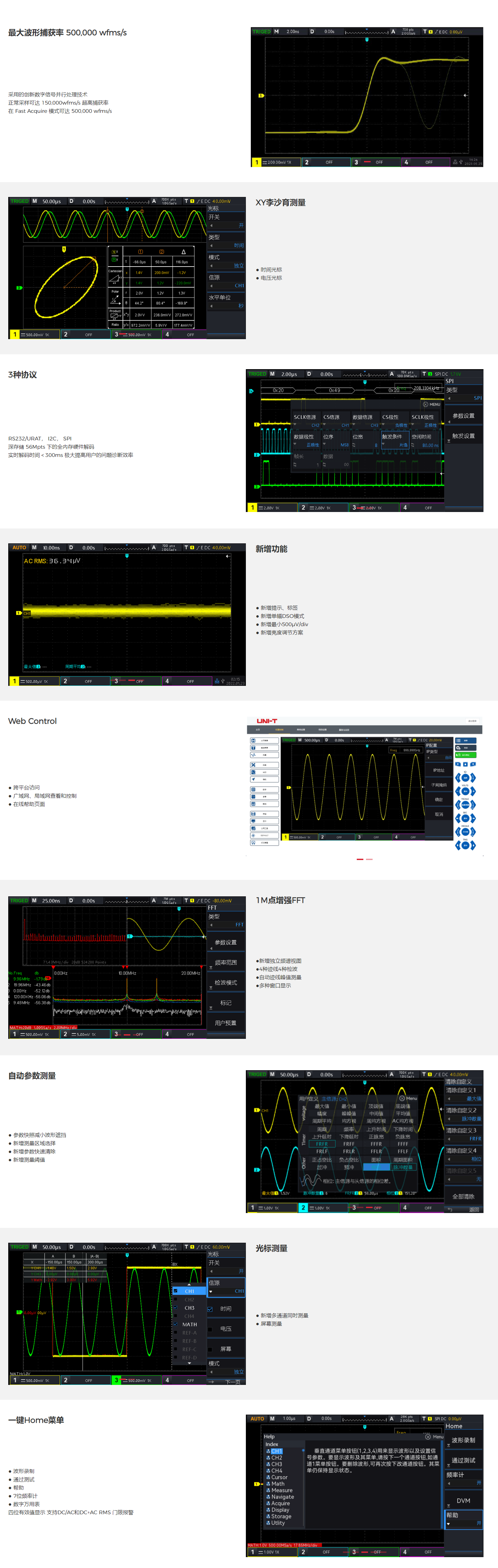Click the TRIG center round button in Web Control
Viewport: 498px width, 1568px height.
tap(465, 845)
